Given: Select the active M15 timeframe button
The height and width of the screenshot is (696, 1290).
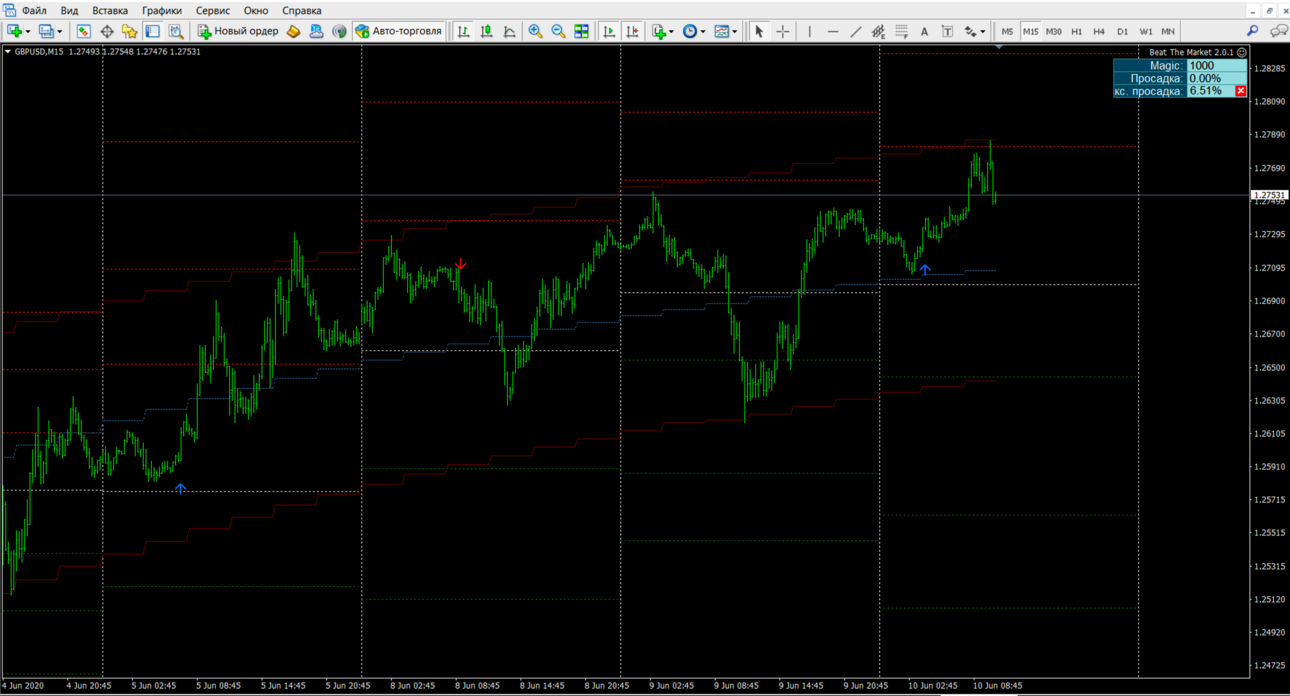Looking at the screenshot, I should pos(1030,31).
